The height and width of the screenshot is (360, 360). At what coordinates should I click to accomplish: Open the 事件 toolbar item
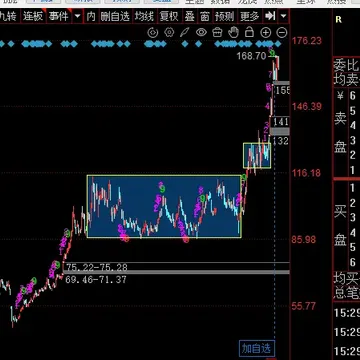click(x=58, y=16)
